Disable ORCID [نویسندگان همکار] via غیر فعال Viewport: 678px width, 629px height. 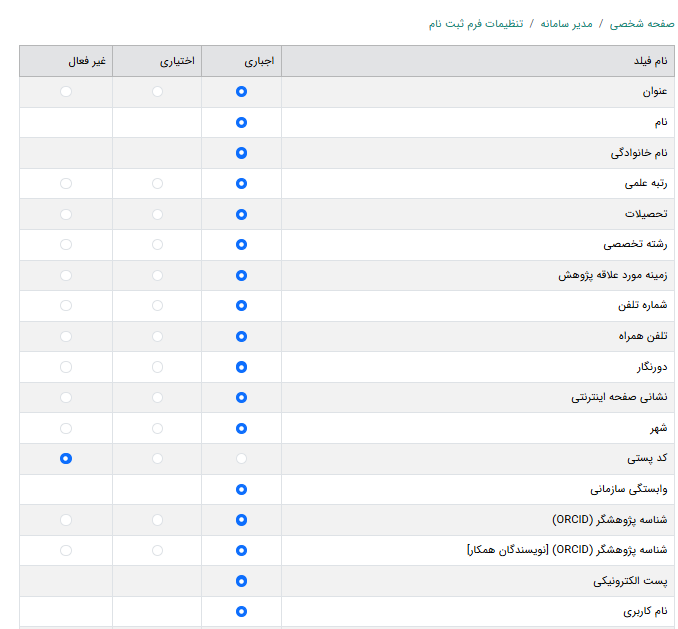coord(66,550)
